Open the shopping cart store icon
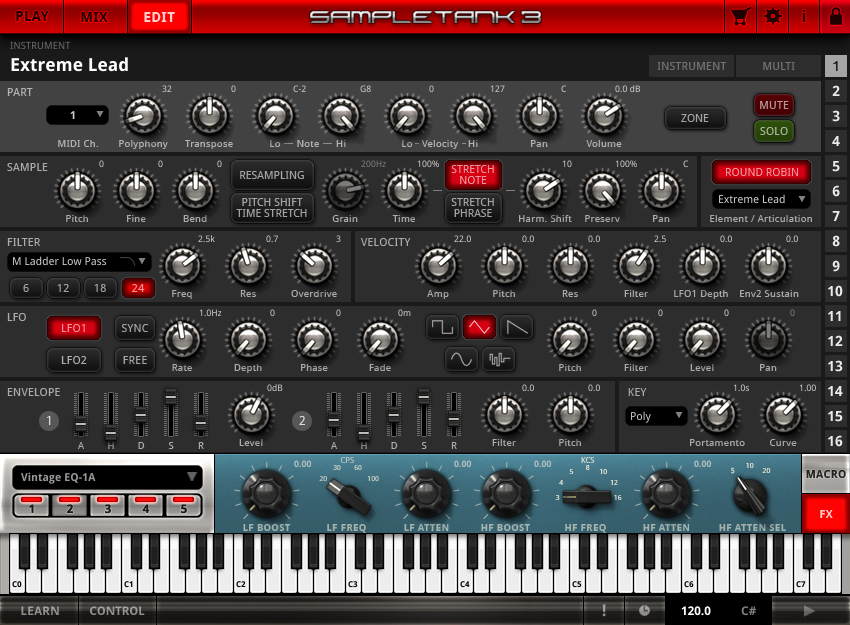Viewport: 850px width, 625px height. (x=740, y=16)
